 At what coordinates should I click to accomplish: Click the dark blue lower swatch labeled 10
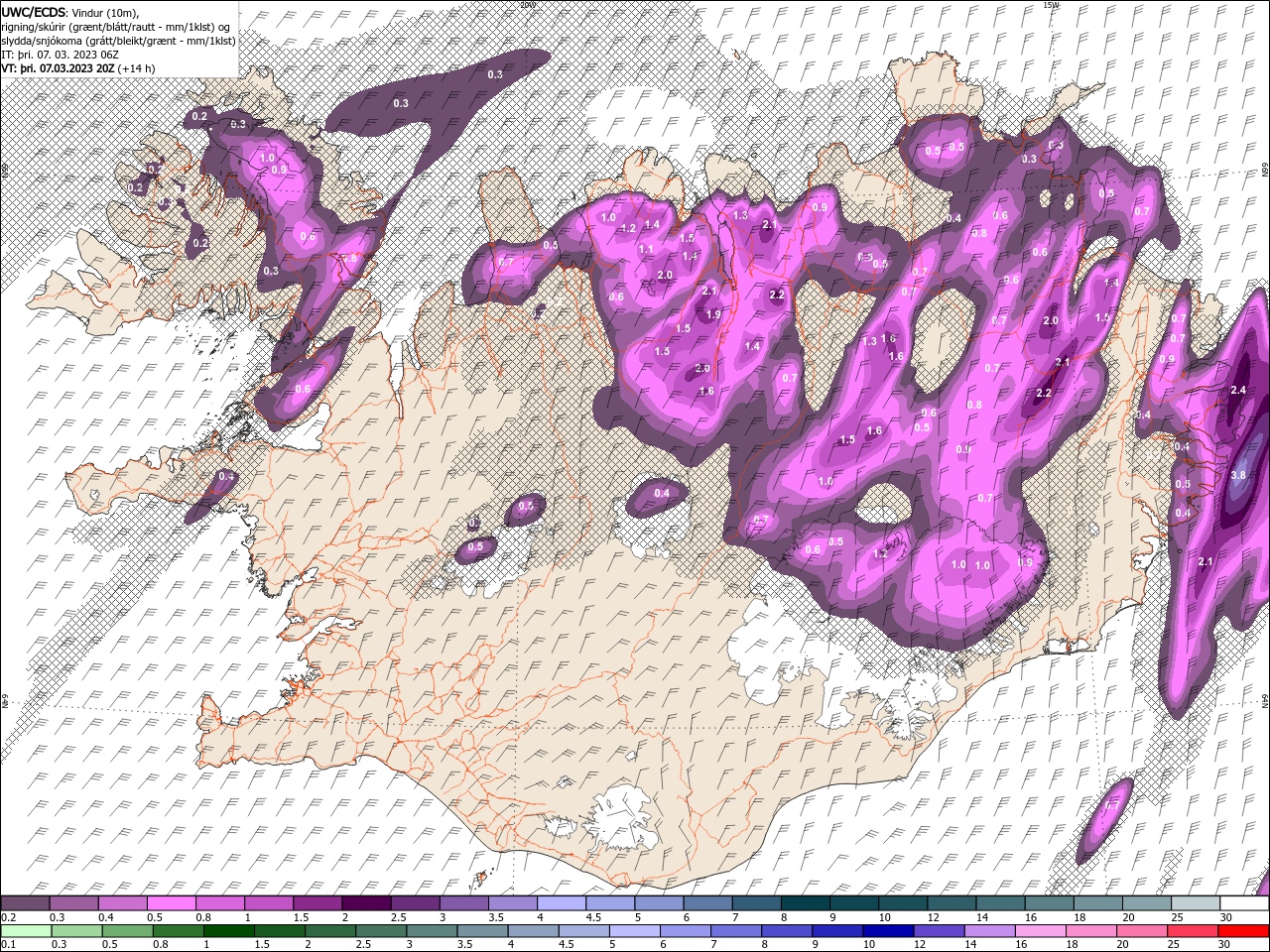pos(888,931)
